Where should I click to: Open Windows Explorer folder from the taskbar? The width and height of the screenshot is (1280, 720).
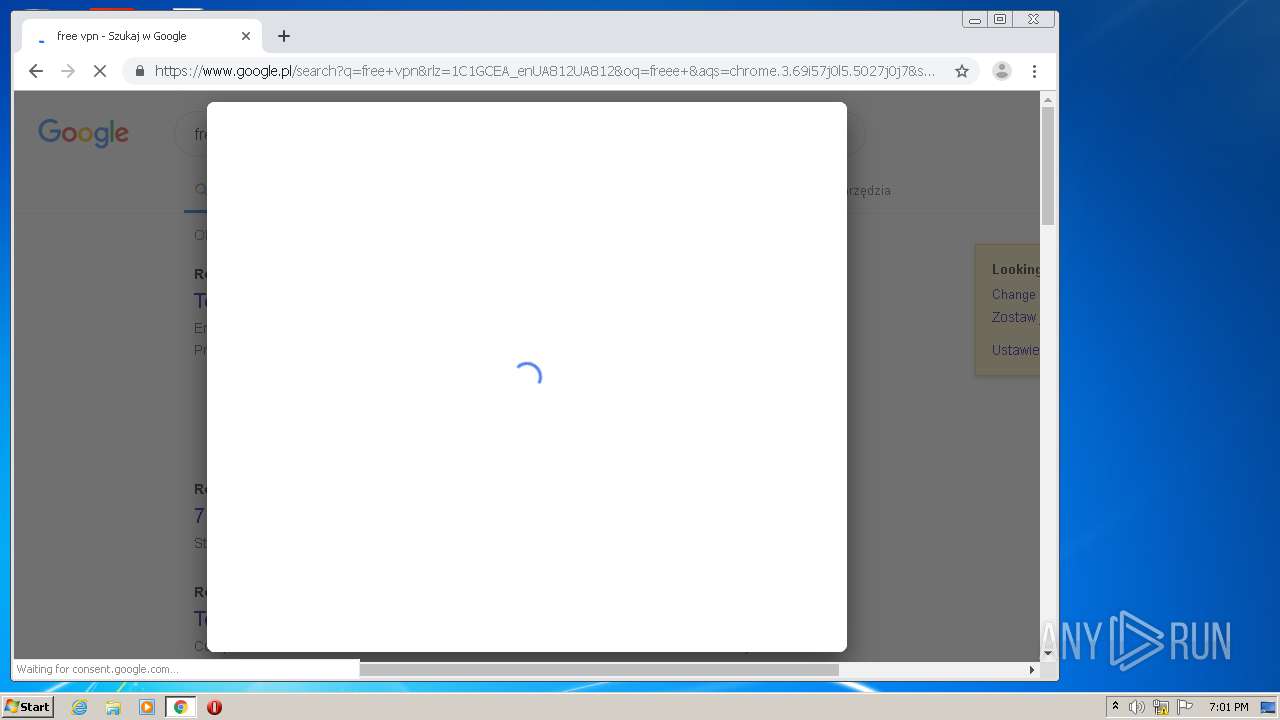113,707
